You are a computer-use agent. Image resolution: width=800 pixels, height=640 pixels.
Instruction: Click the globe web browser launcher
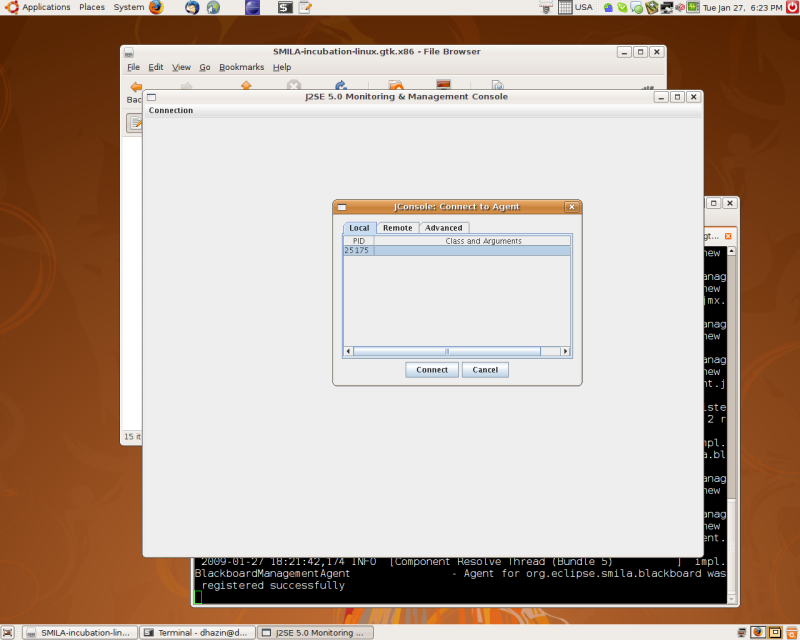pyautogui.click(x=213, y=7)
